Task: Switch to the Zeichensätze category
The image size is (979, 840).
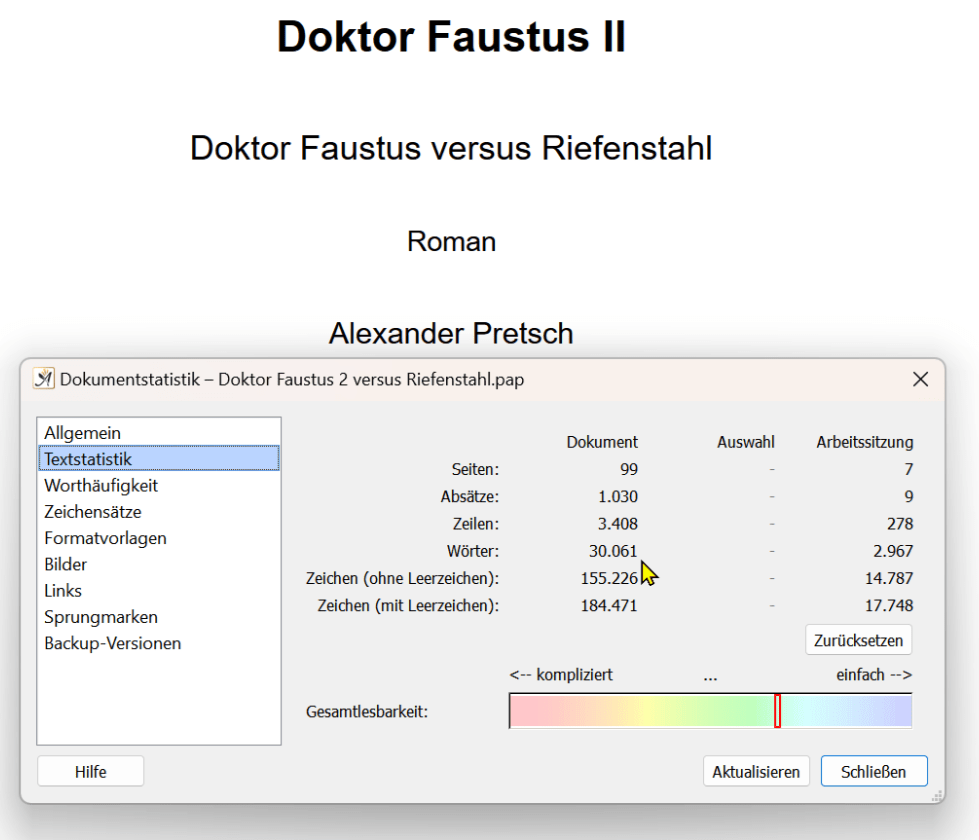Action: pos(93,512)
